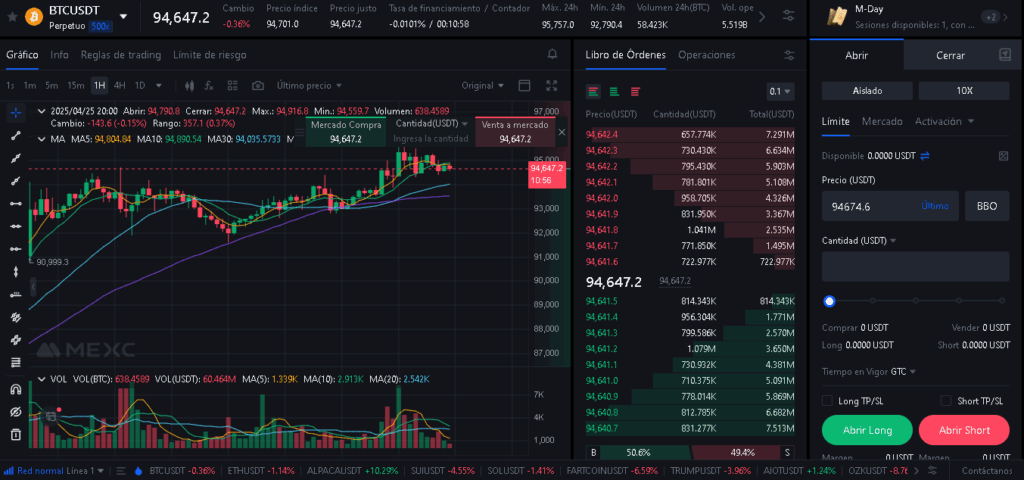
Task: Collapse the MA indicator legend chevron
Action: [42, 139]
